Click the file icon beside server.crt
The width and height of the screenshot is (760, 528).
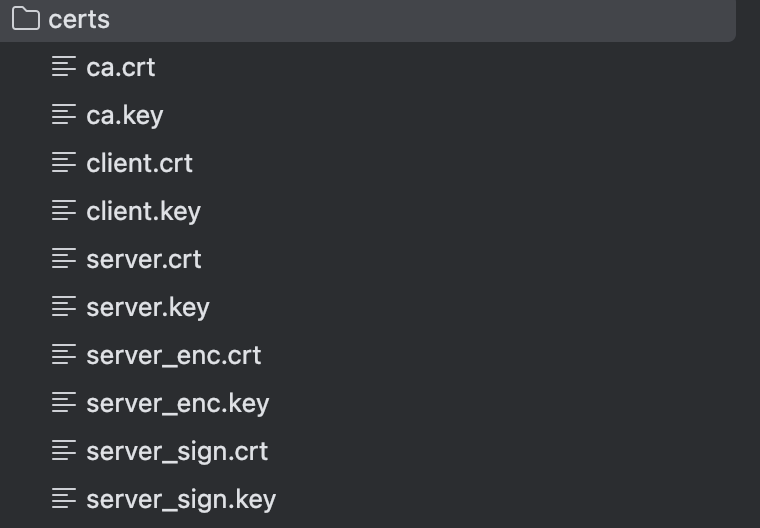pyautogui.click(x=64, y=259)
